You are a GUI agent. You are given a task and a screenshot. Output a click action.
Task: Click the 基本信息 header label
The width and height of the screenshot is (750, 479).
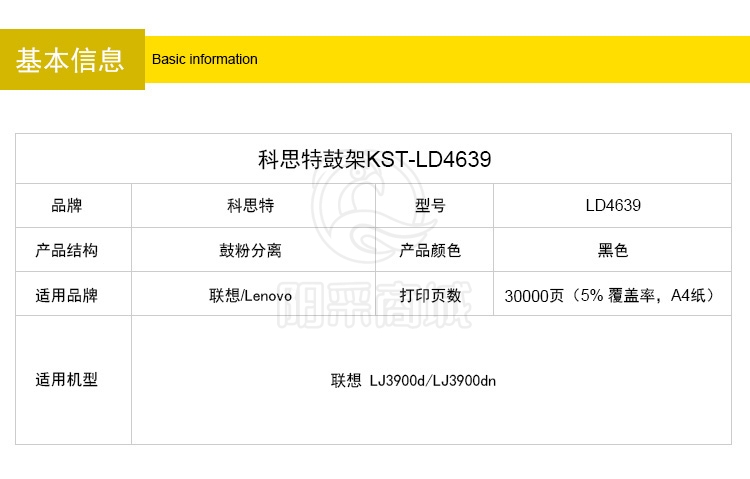click(70, 60)
